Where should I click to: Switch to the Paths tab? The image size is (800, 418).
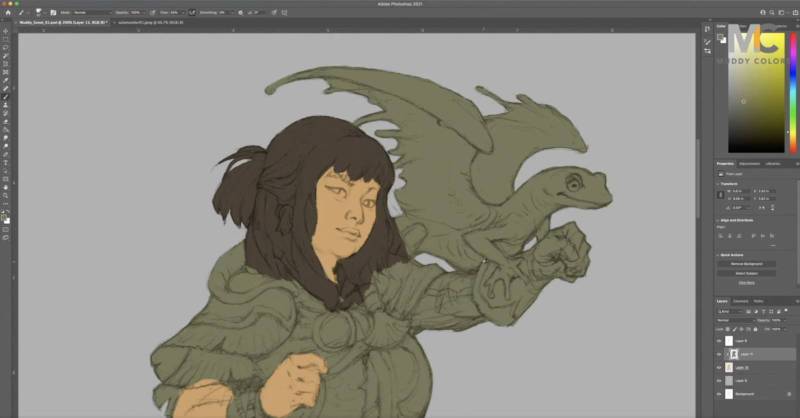pyautogui.click(x=758, y=301)
